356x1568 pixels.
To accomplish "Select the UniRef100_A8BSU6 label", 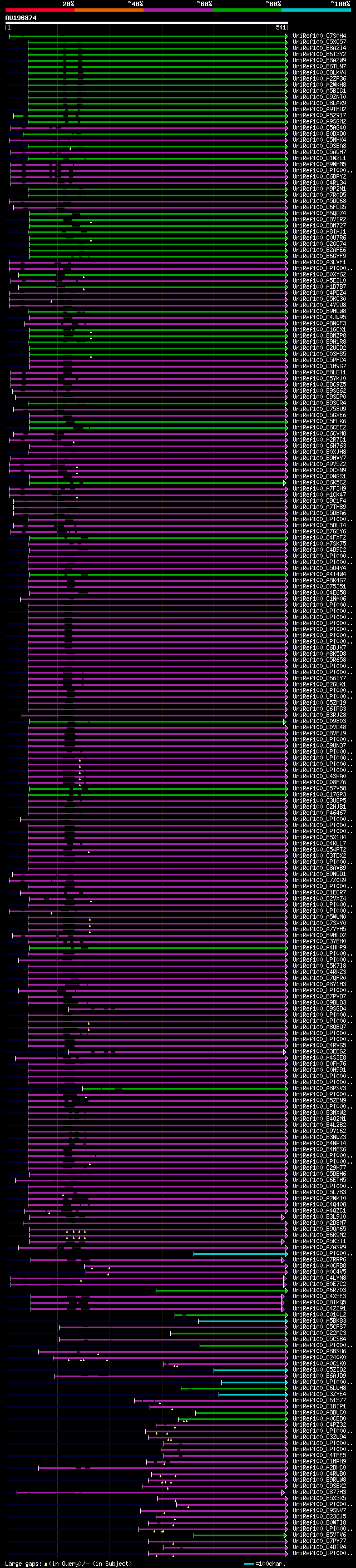I will click(x=319, y=1351).
